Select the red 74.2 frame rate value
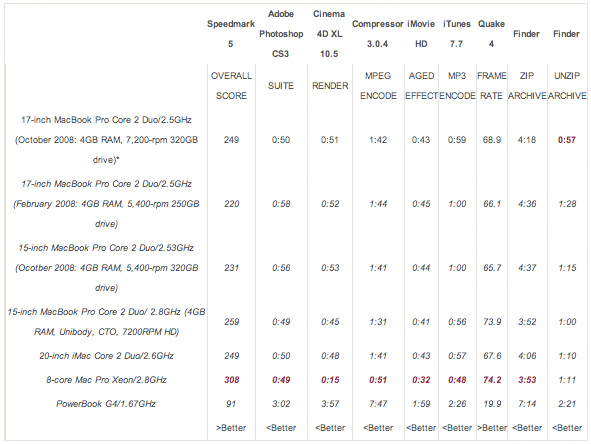Viewport: 591px width, 444px height. tap(492, 380)
